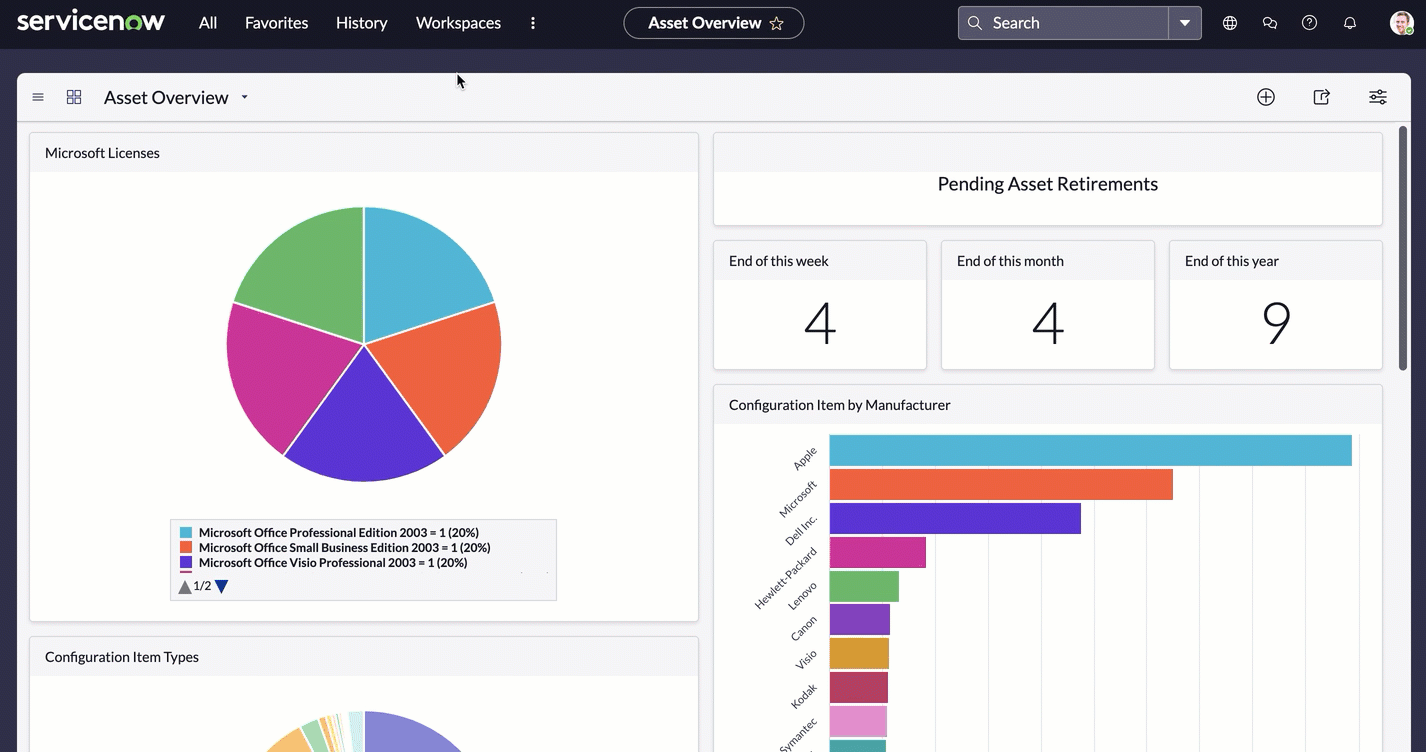Viewport: 1426px width, 752px height.
Task: Click the Canon bar in the chart
Action: click(x=859, y=619)
